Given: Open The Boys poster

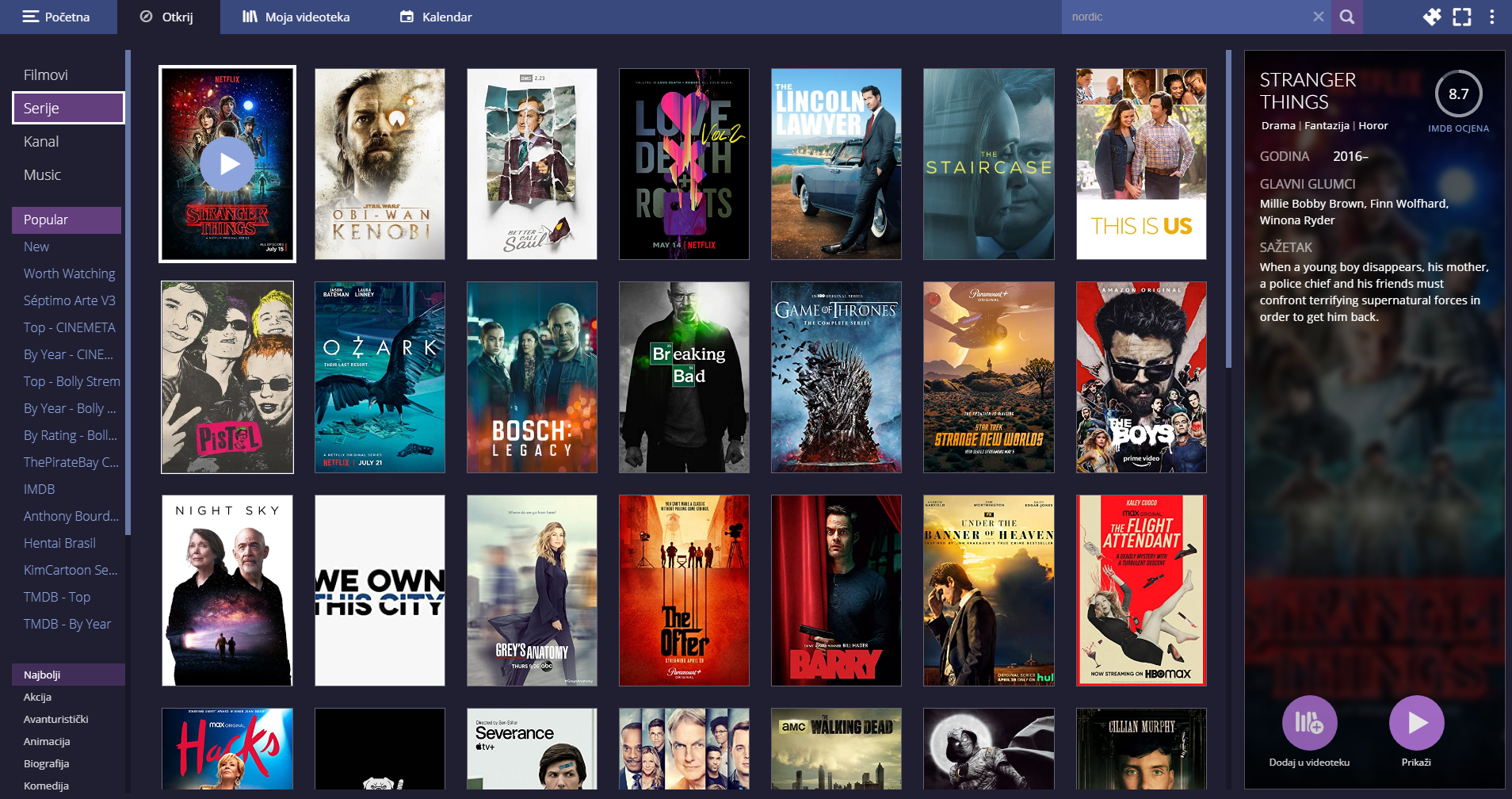Looking at the screenshot, I should click(x=1141, y=377).
